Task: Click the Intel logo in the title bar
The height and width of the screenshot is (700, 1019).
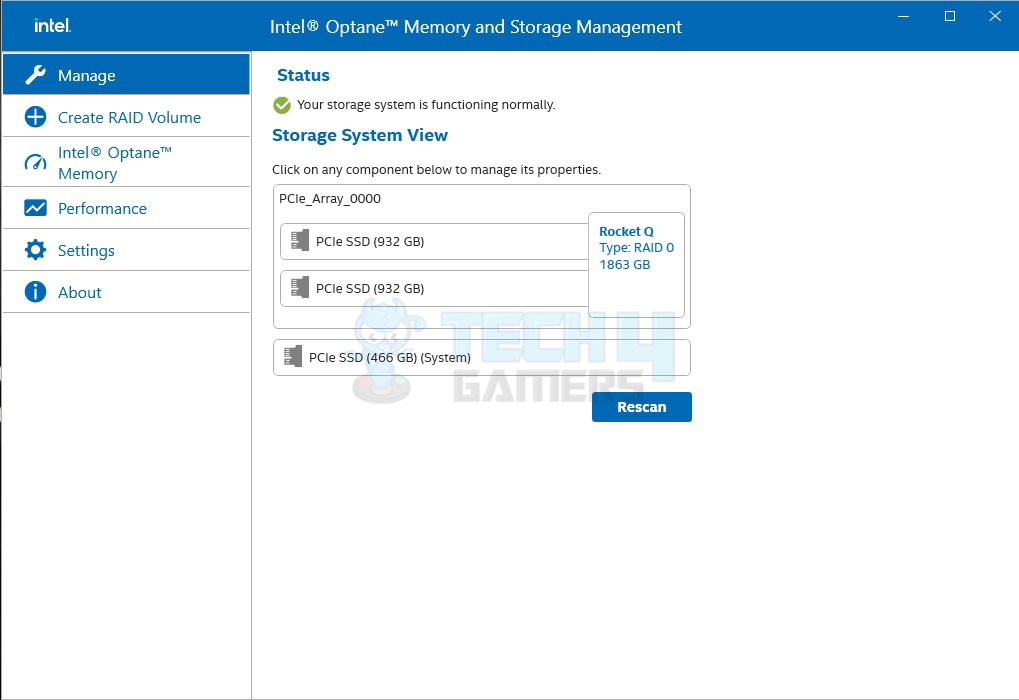Action: coord(53,25)
